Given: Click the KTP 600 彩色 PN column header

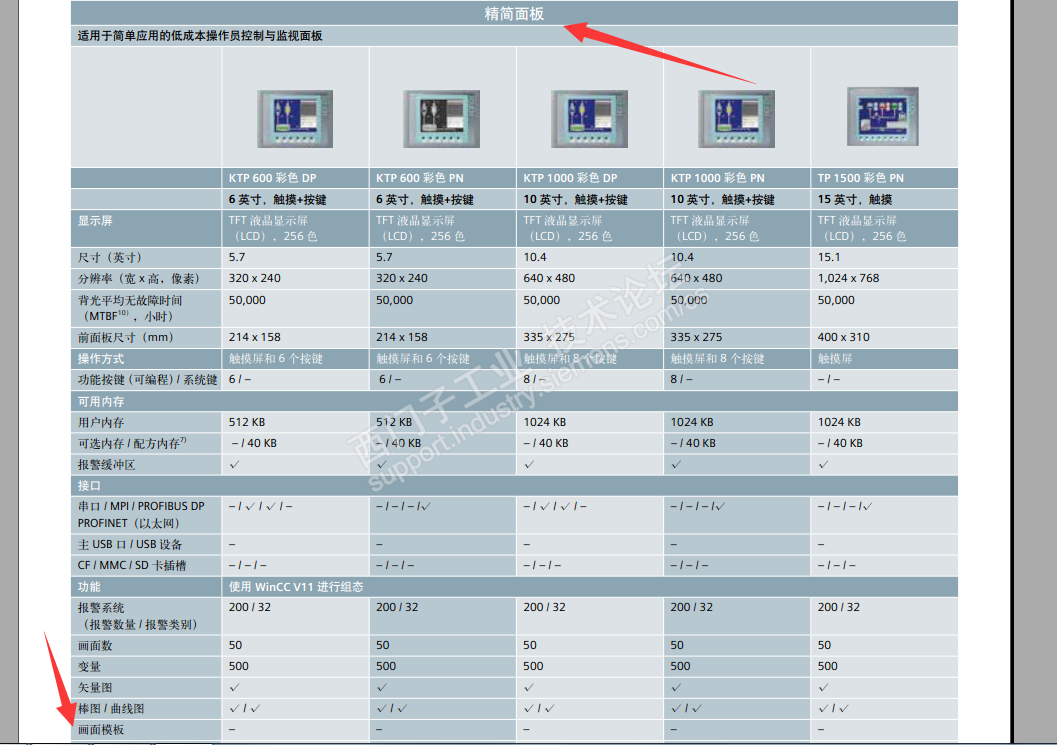Looking at the screenshot, I should 419,178.
